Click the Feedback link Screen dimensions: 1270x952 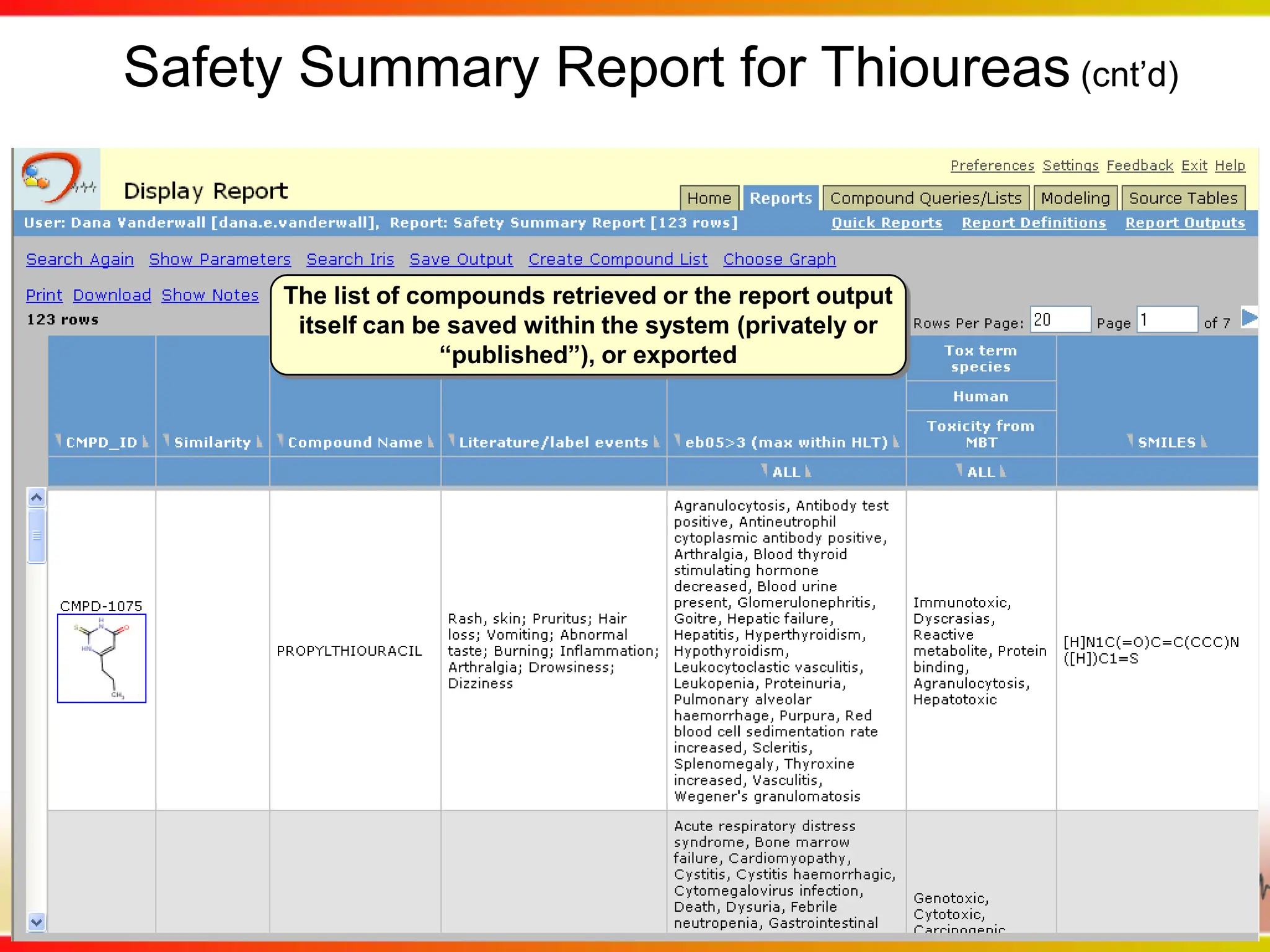[x=1140, y=165]
